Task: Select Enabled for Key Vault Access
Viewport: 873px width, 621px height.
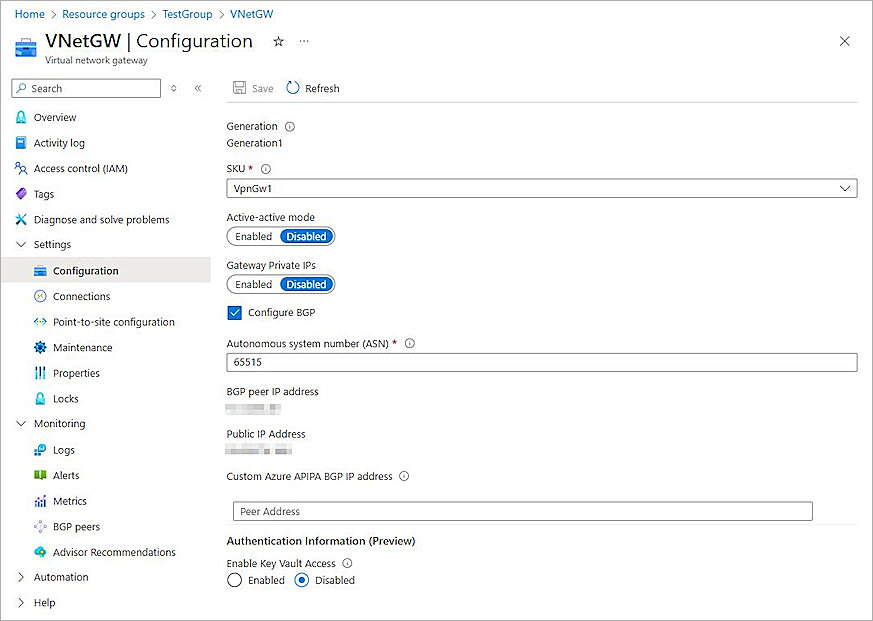Action: [x=234, y=580]
